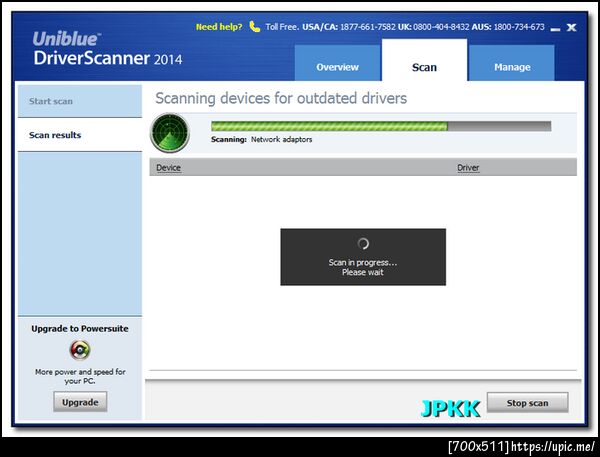Click 'Scan in progress...' message

[x=363, y=263]
